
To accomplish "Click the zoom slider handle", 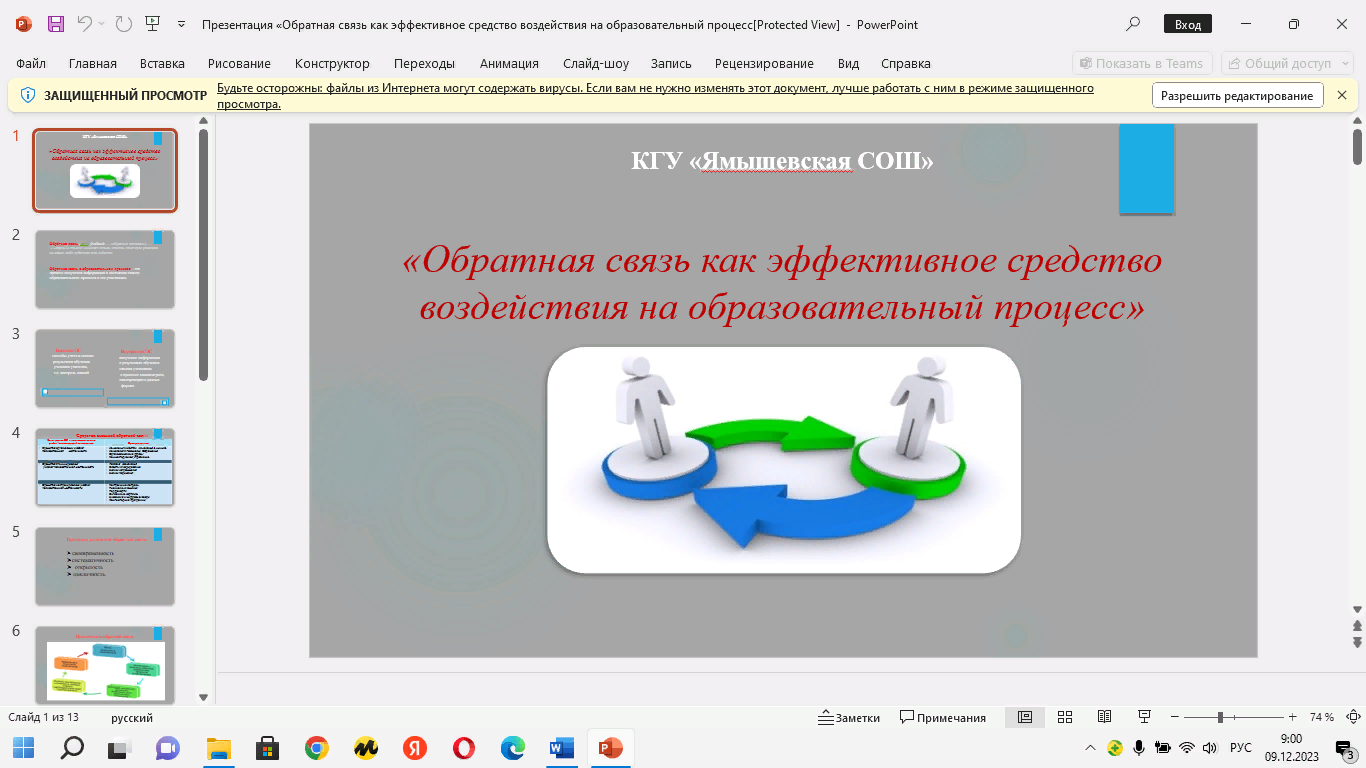I will (1220, 717).
